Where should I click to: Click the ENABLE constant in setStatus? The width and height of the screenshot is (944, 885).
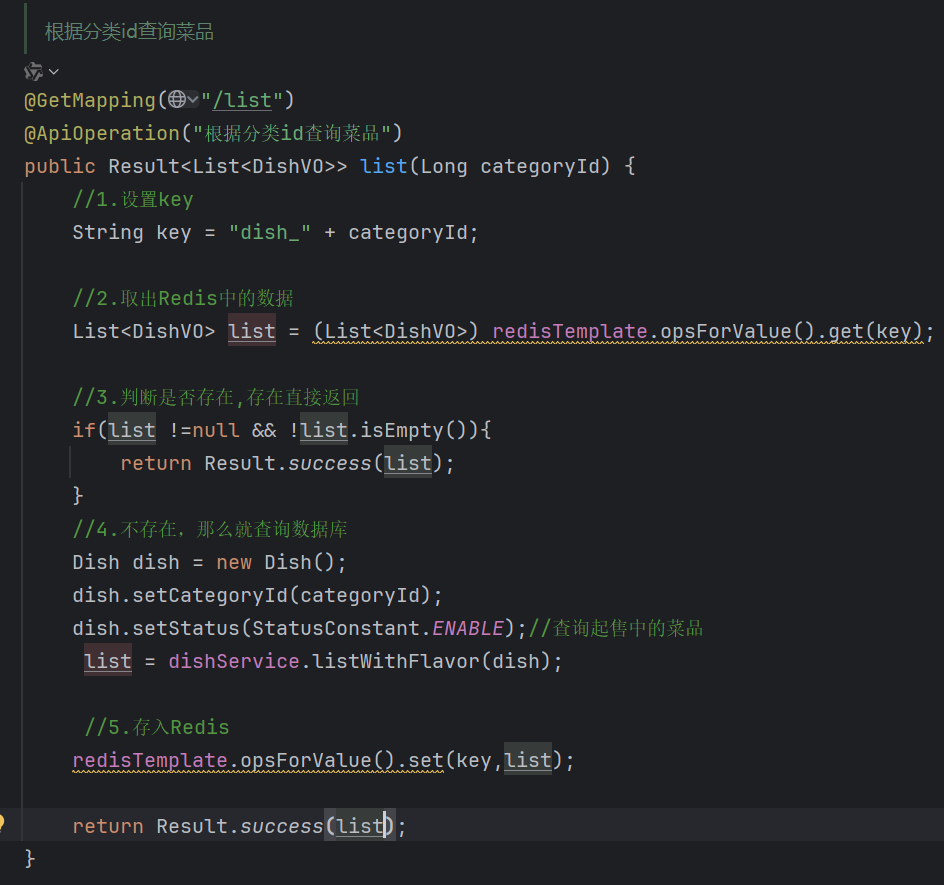pyautogui.click(x=467, y=629)
